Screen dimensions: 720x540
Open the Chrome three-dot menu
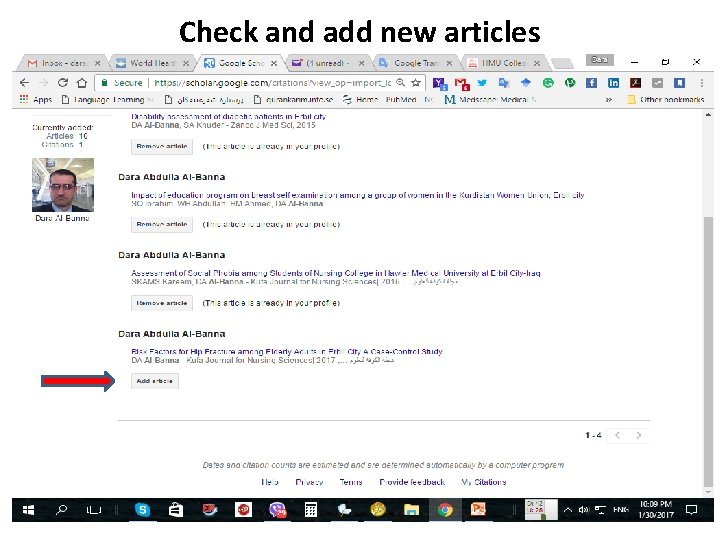[x=702, y=83]
